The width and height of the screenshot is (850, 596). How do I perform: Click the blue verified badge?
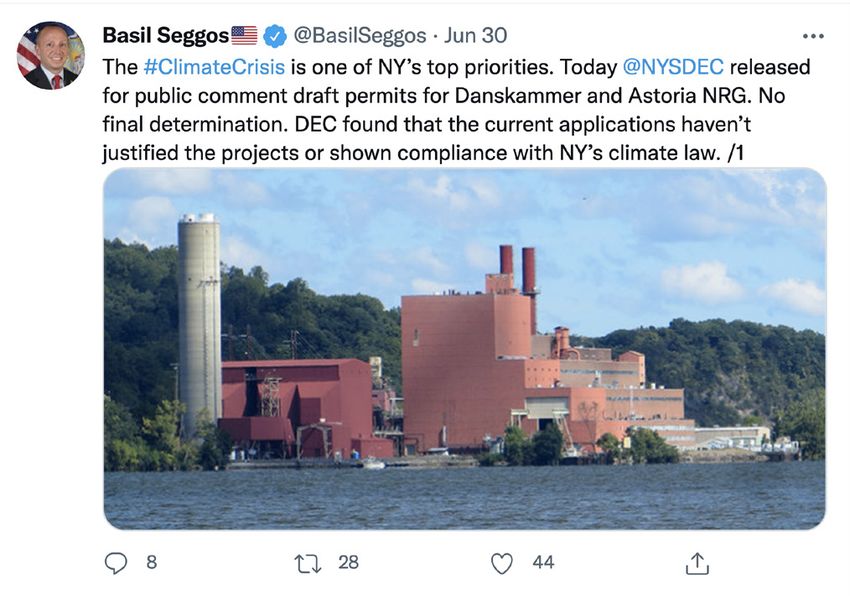(x=274, y=36)
